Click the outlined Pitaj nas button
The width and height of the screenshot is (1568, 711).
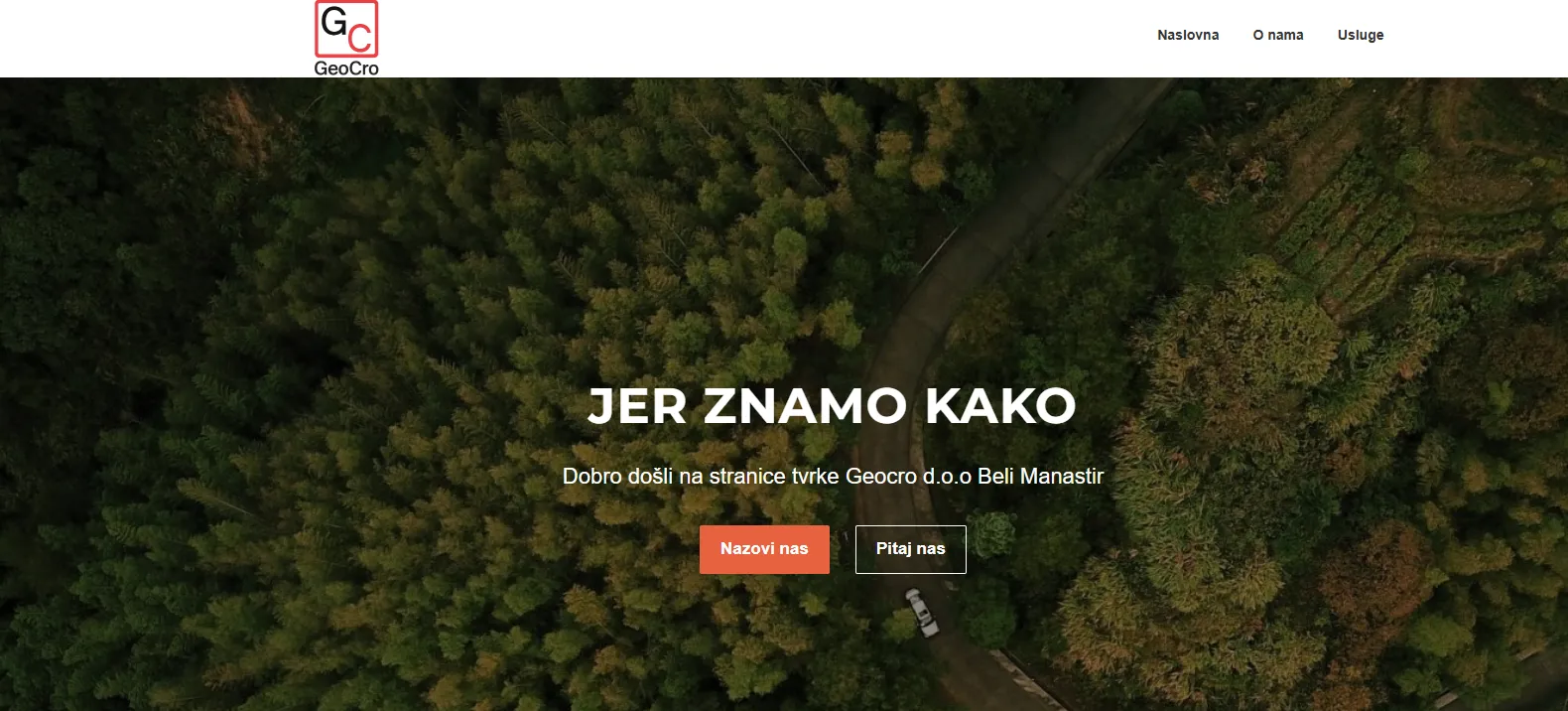coord(911,549)
